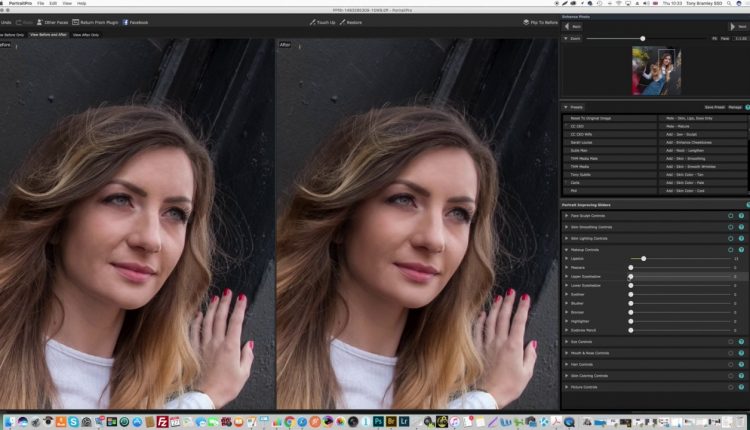Click the Lipstick slider handle
750x430 pixels.
644,258
